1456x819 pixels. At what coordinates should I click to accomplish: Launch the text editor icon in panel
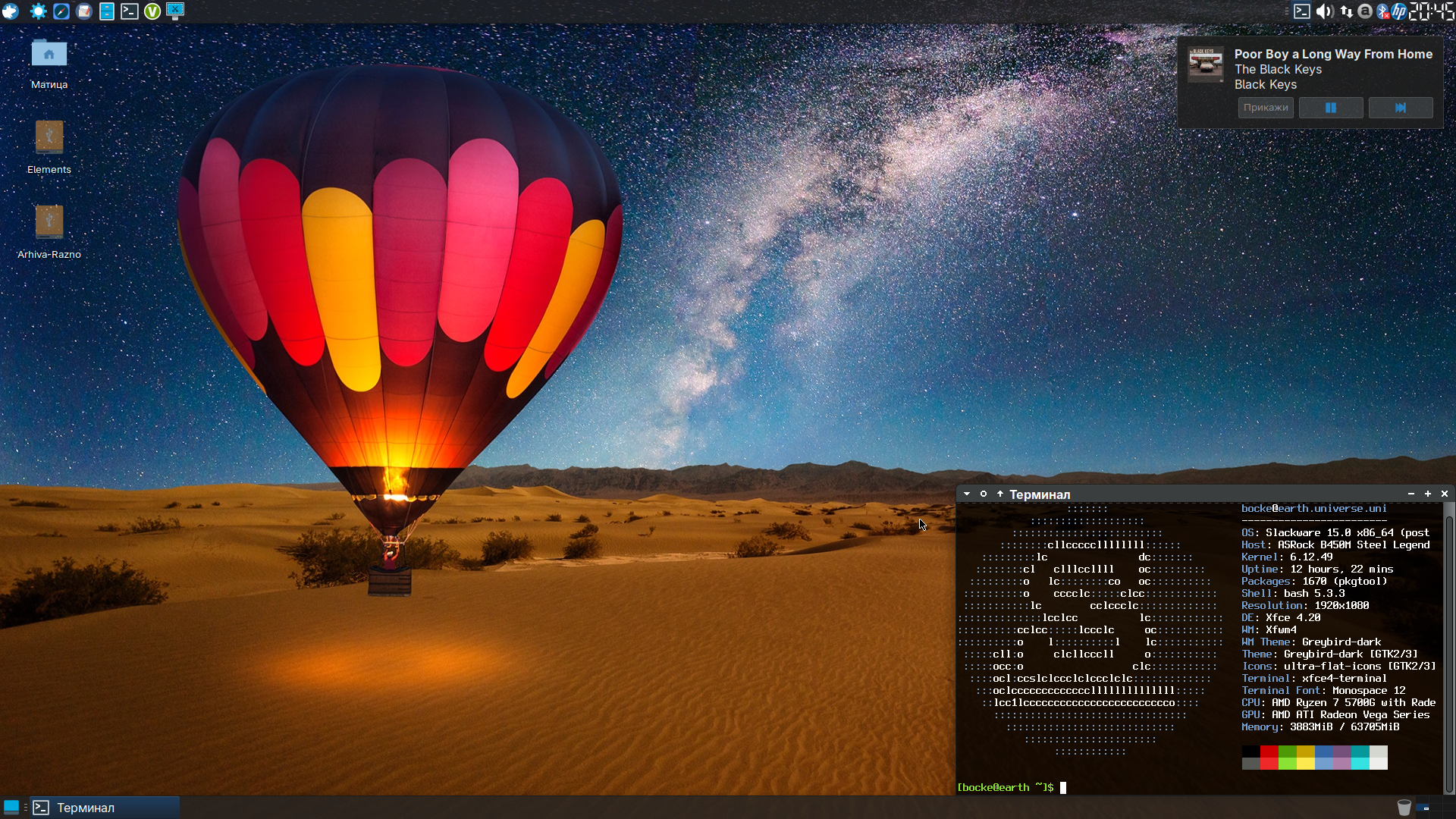pyautogui.click(x=84, y=11)
